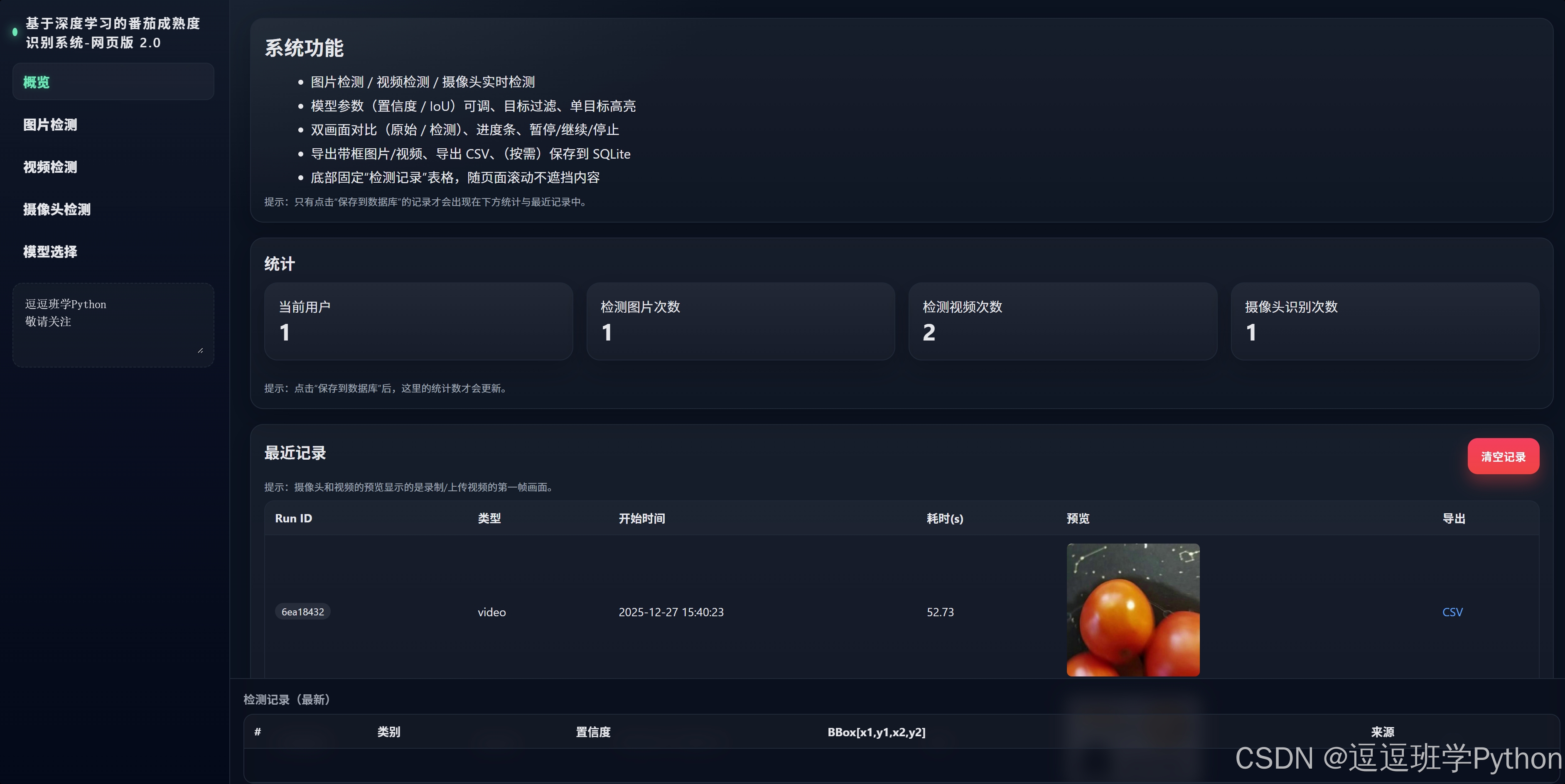Click the tomato preview thumbnail
This screenshot has height=784, width=1565.
[x=1133, y=610]
